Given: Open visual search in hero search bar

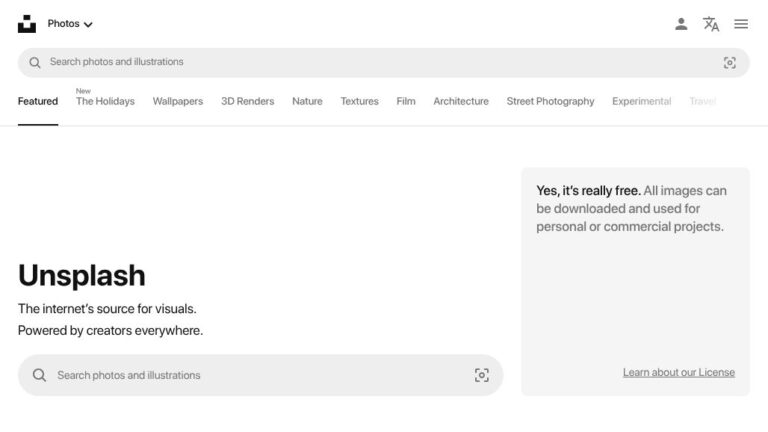Looking at the screenshot, I should pos(481,375).
